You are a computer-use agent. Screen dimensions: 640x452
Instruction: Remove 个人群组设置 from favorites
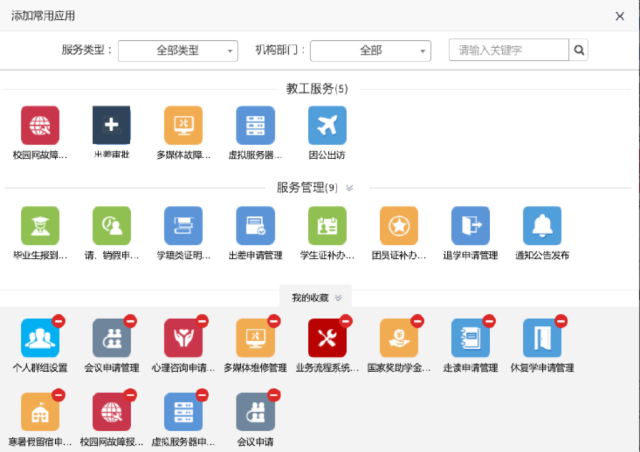tap(58, 321)
